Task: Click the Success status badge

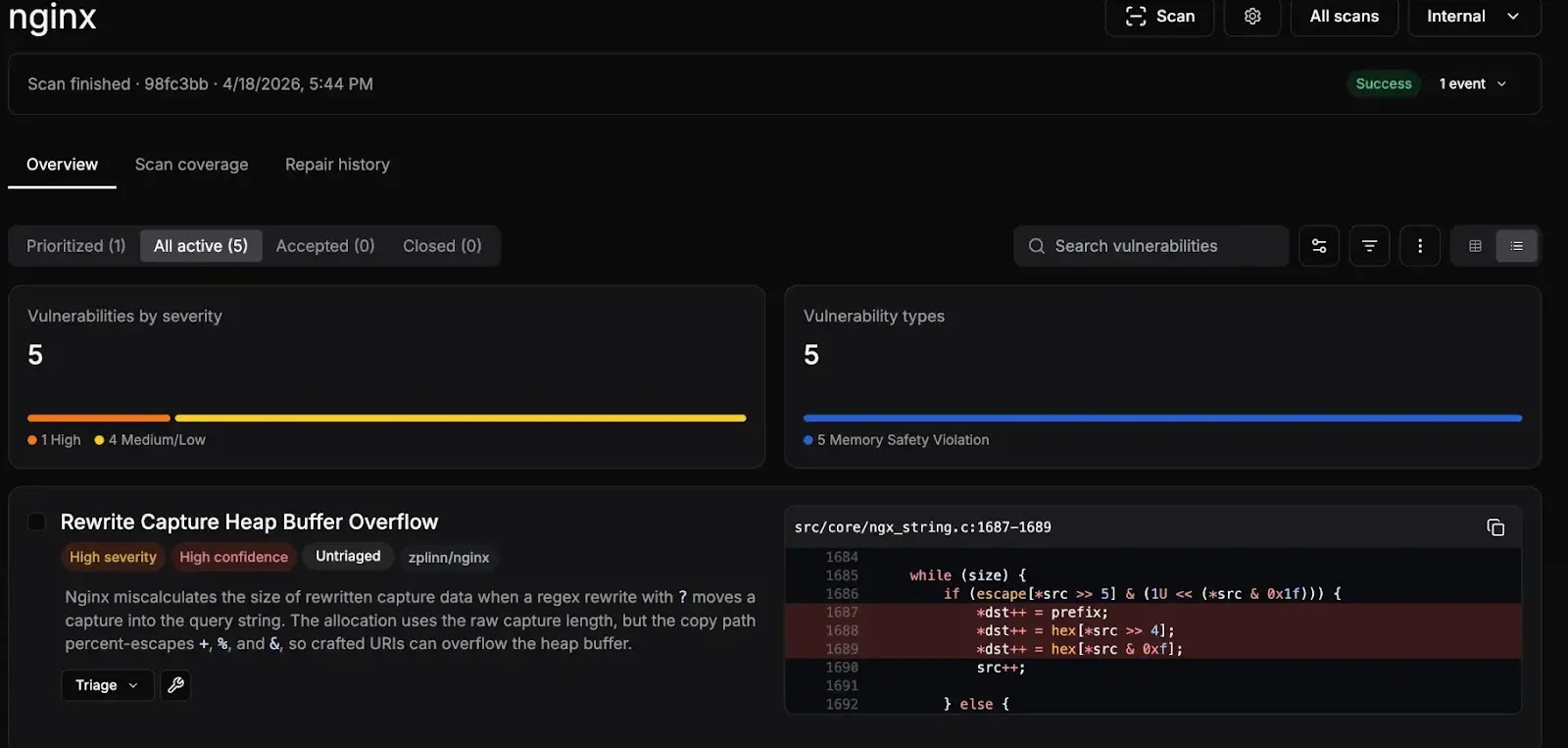Action: point(1383,84)
